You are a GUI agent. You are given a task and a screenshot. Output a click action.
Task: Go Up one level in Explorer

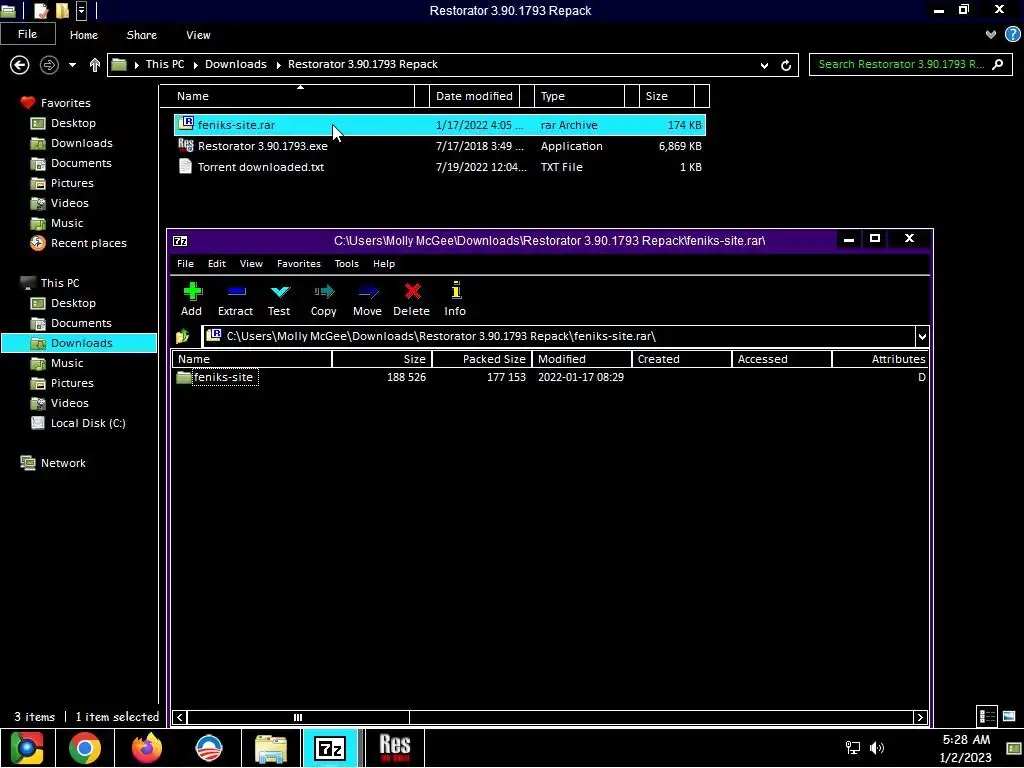pos(95,65)
